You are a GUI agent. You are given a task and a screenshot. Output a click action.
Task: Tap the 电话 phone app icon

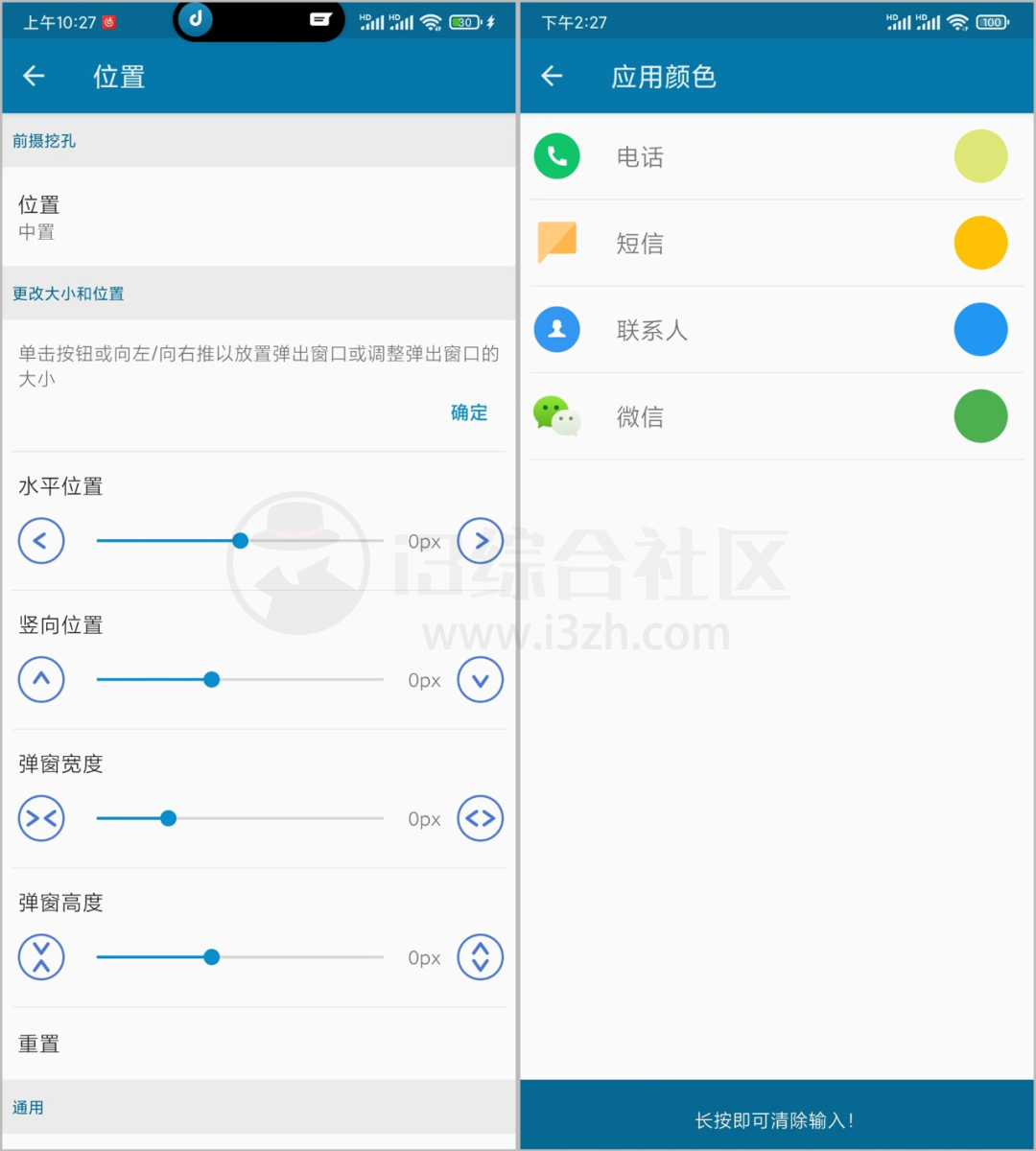tap(557, 156)
